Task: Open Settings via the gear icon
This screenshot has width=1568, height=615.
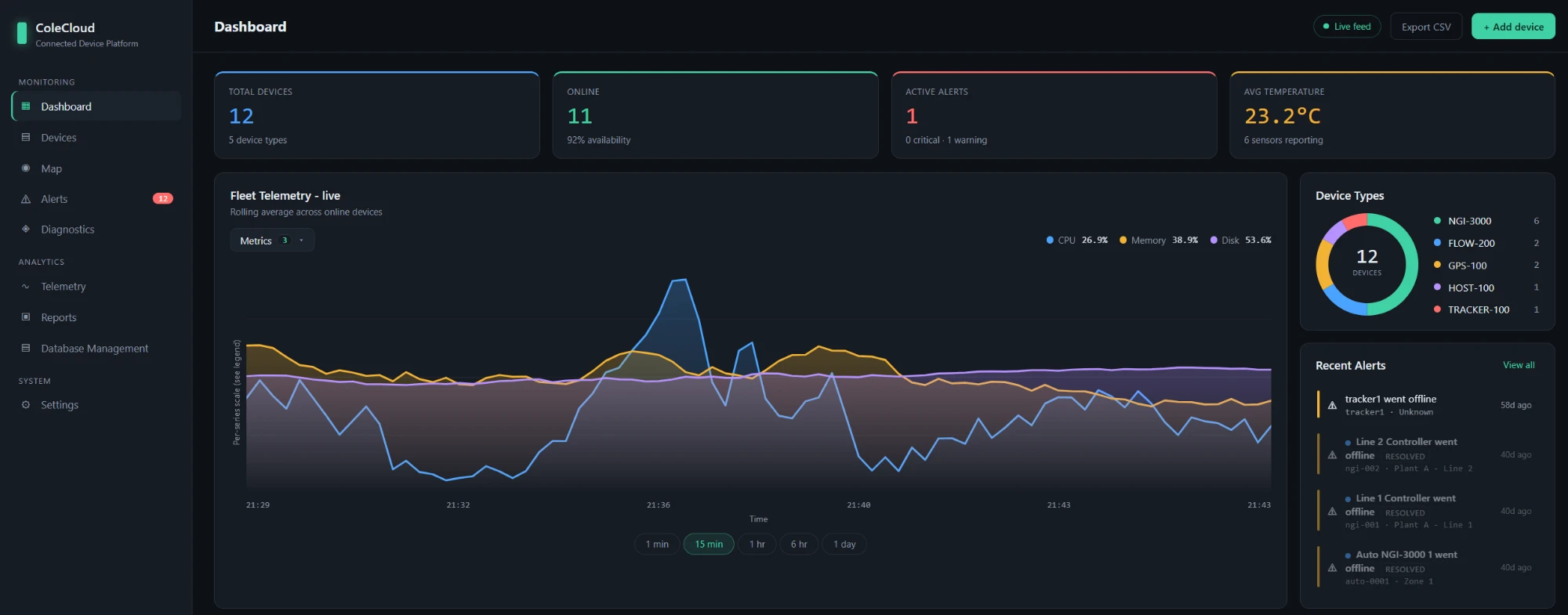Action: click(x=26, y=405)
